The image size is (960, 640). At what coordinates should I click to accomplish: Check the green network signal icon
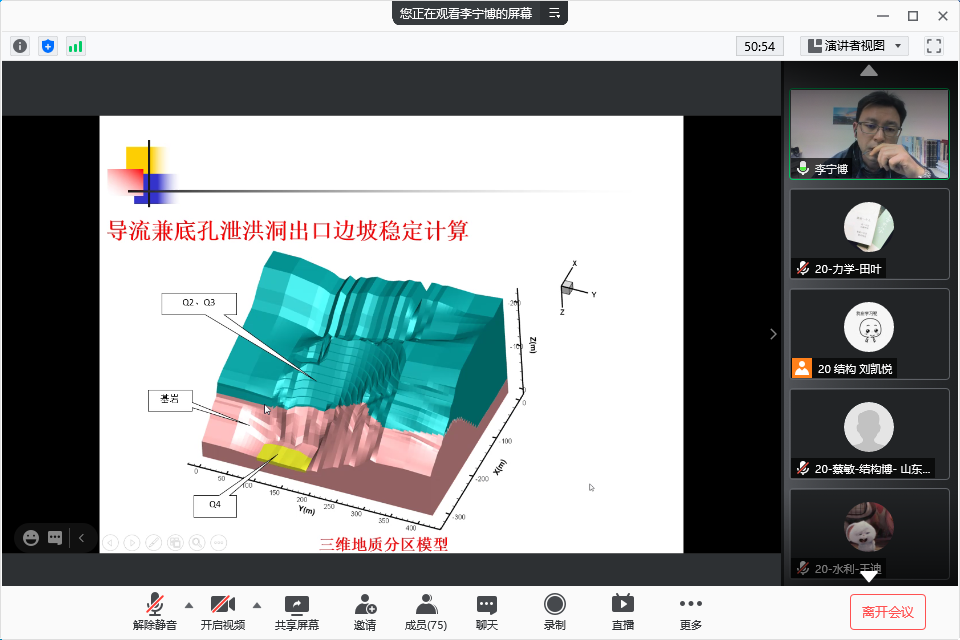click(x=76, y=46)
